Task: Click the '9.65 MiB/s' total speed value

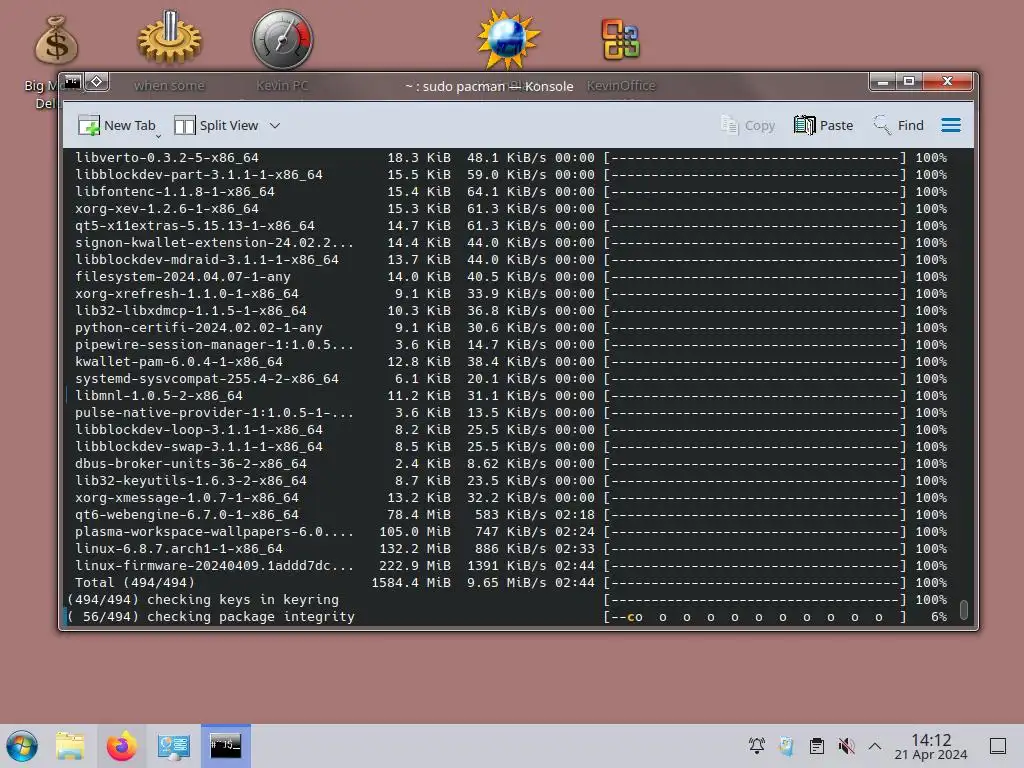Action: click(x=506, y=583)
